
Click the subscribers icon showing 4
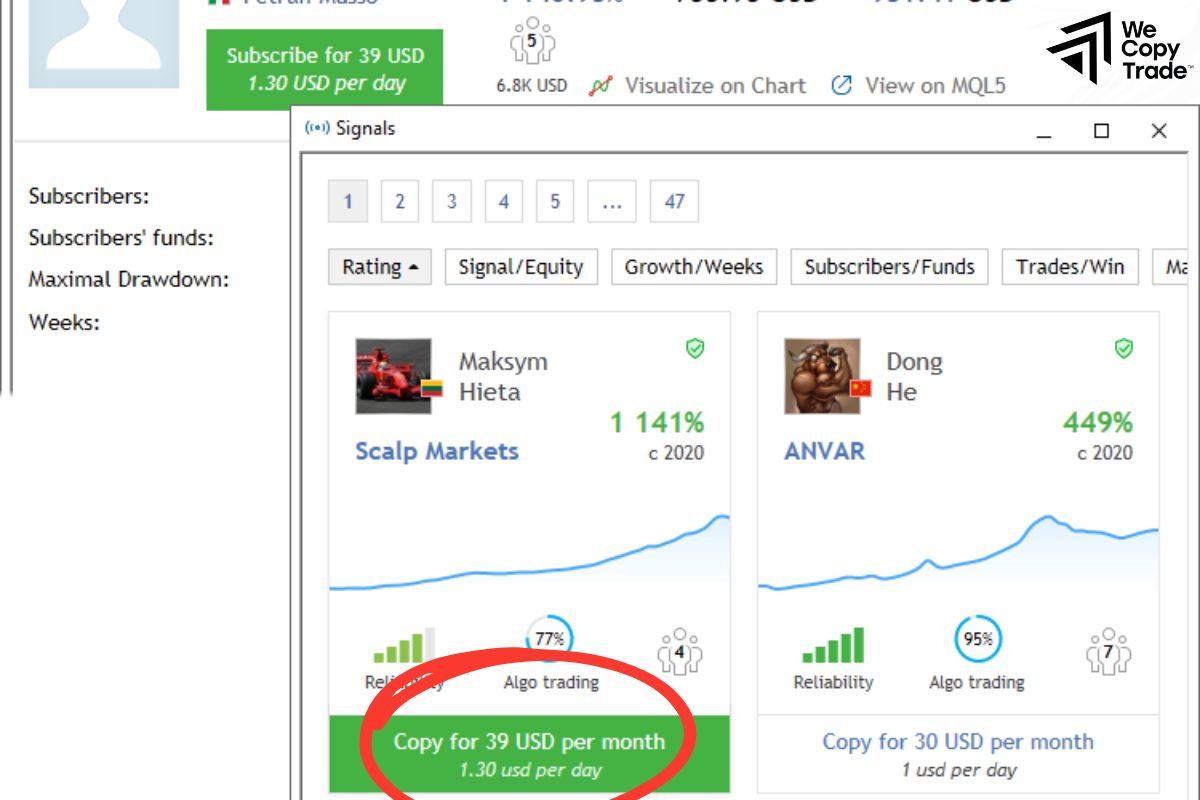[679, 650]
